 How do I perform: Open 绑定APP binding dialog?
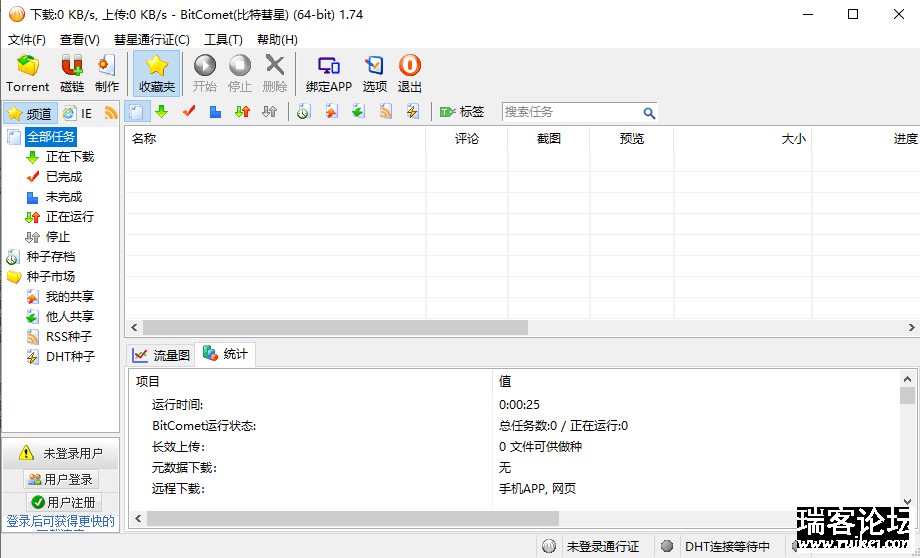point(329,73)
